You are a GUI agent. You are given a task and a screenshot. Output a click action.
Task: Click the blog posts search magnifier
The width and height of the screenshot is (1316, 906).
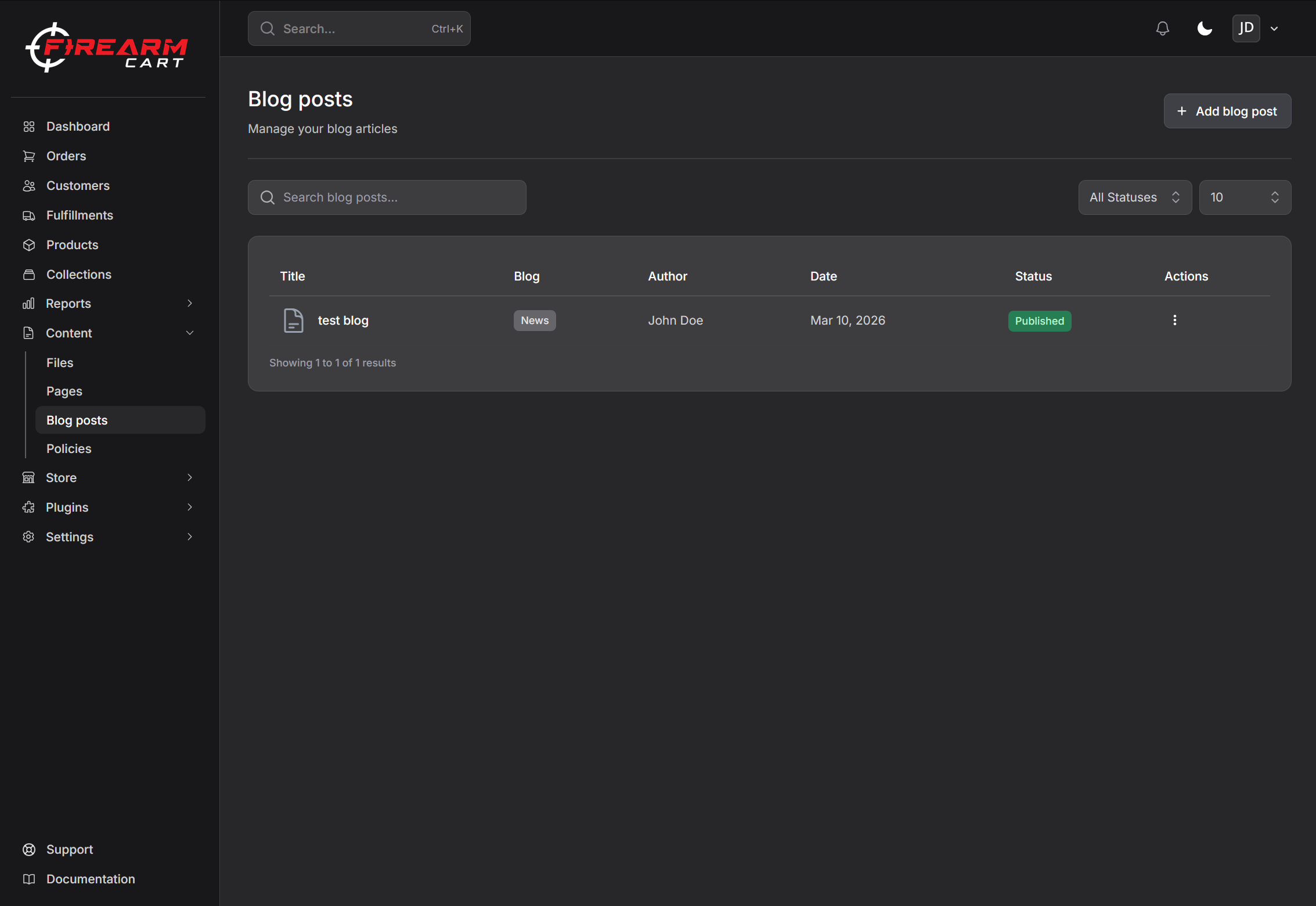268,197
